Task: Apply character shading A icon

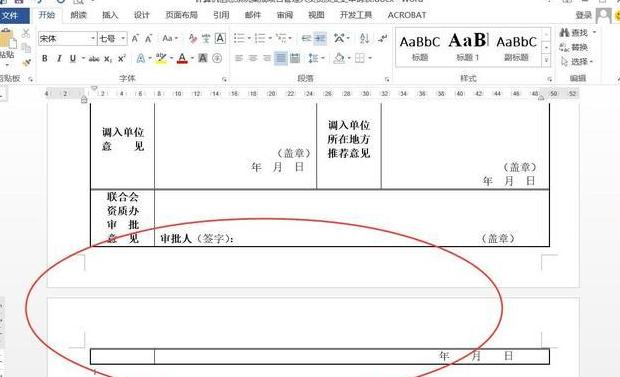Action: click(x=203, y=59)
